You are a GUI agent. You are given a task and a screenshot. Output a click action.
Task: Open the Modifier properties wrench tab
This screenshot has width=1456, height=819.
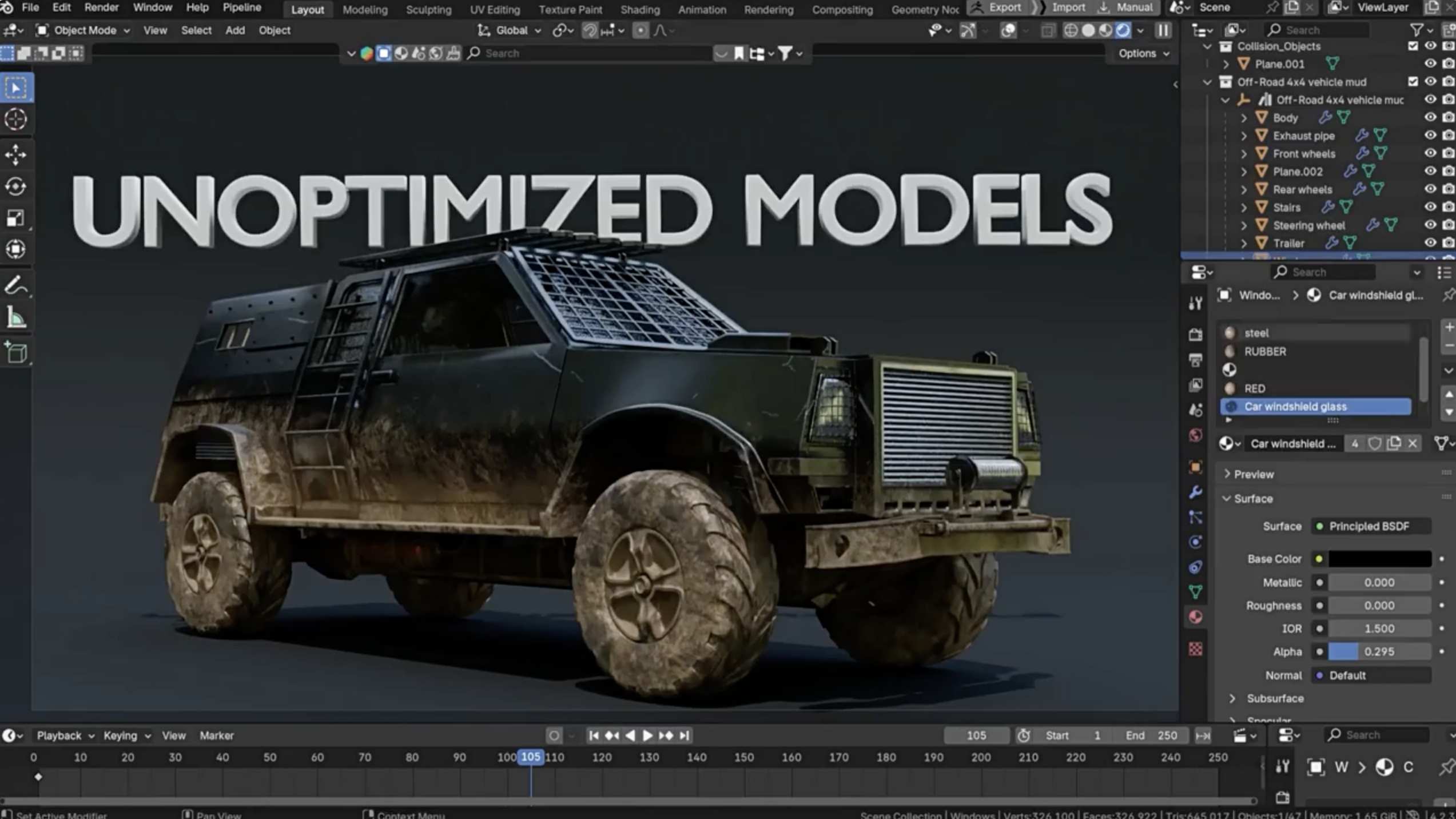coord(1195,492)
